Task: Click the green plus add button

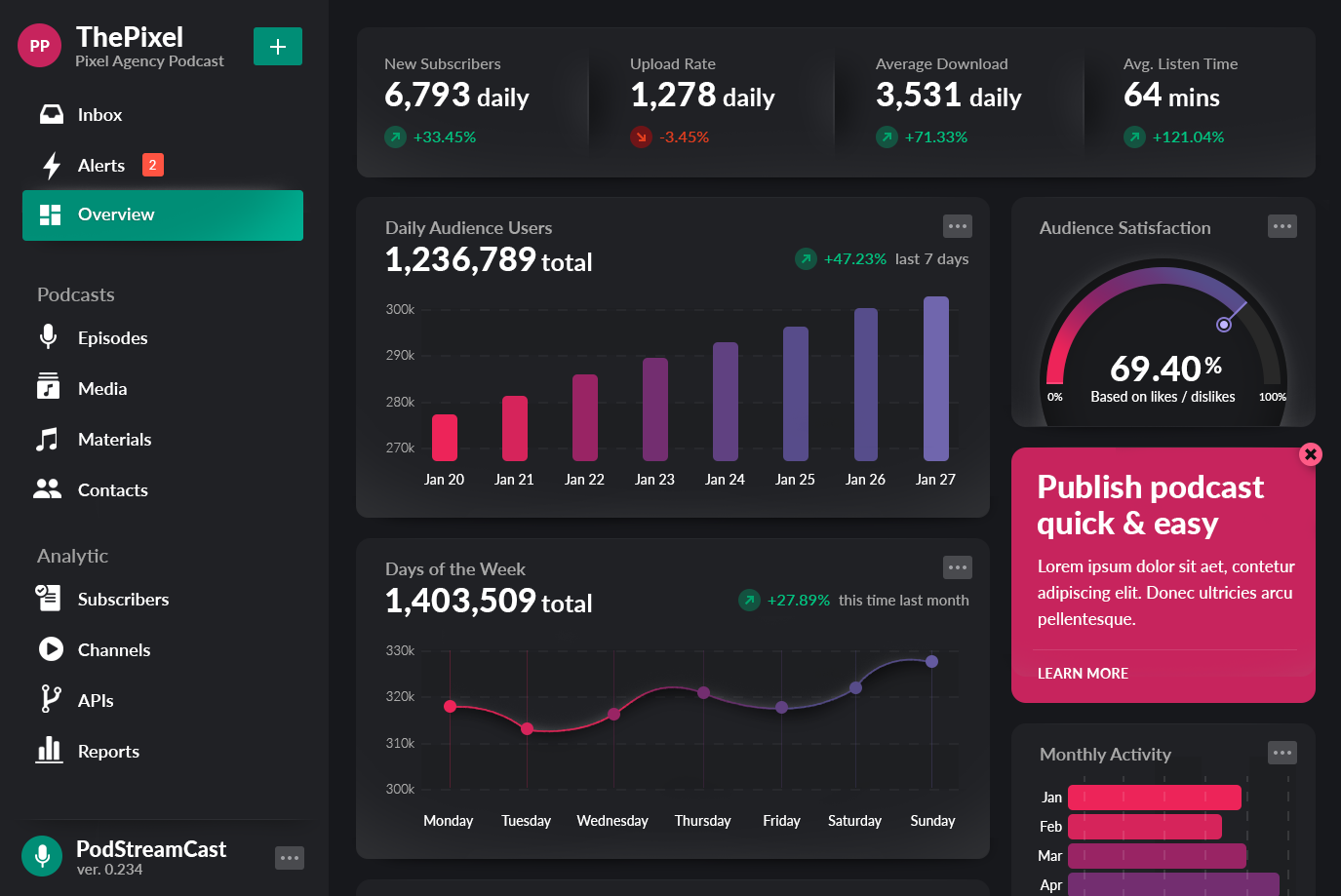Action: [278, 46]
